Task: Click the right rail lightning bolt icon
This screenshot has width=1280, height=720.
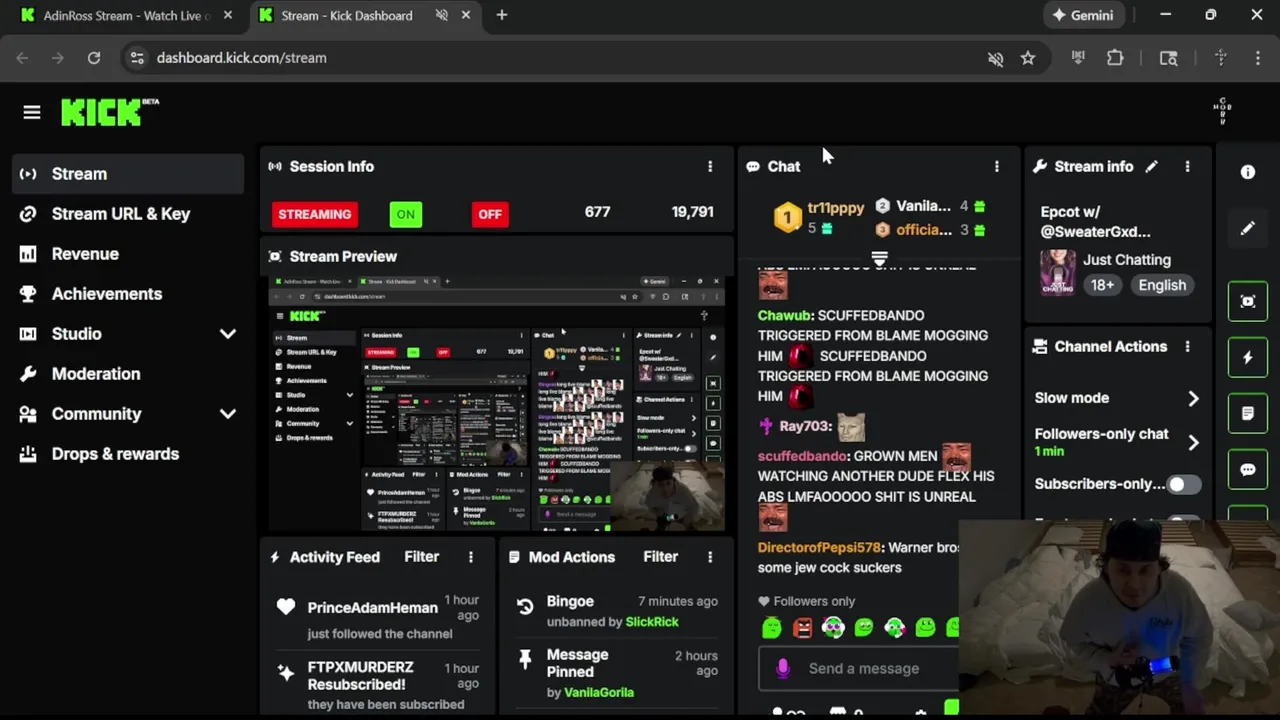Action: click(1248, 357)
